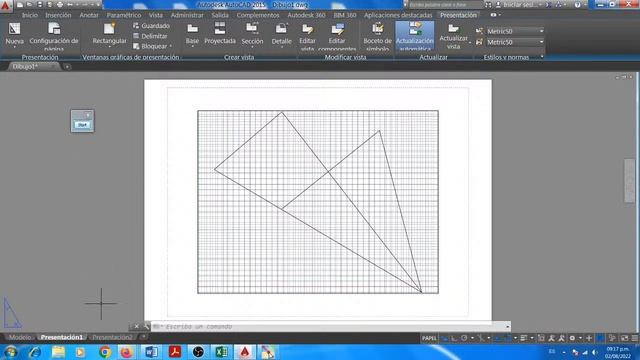Toggle PAPEL space status button

tap(429, 338)
